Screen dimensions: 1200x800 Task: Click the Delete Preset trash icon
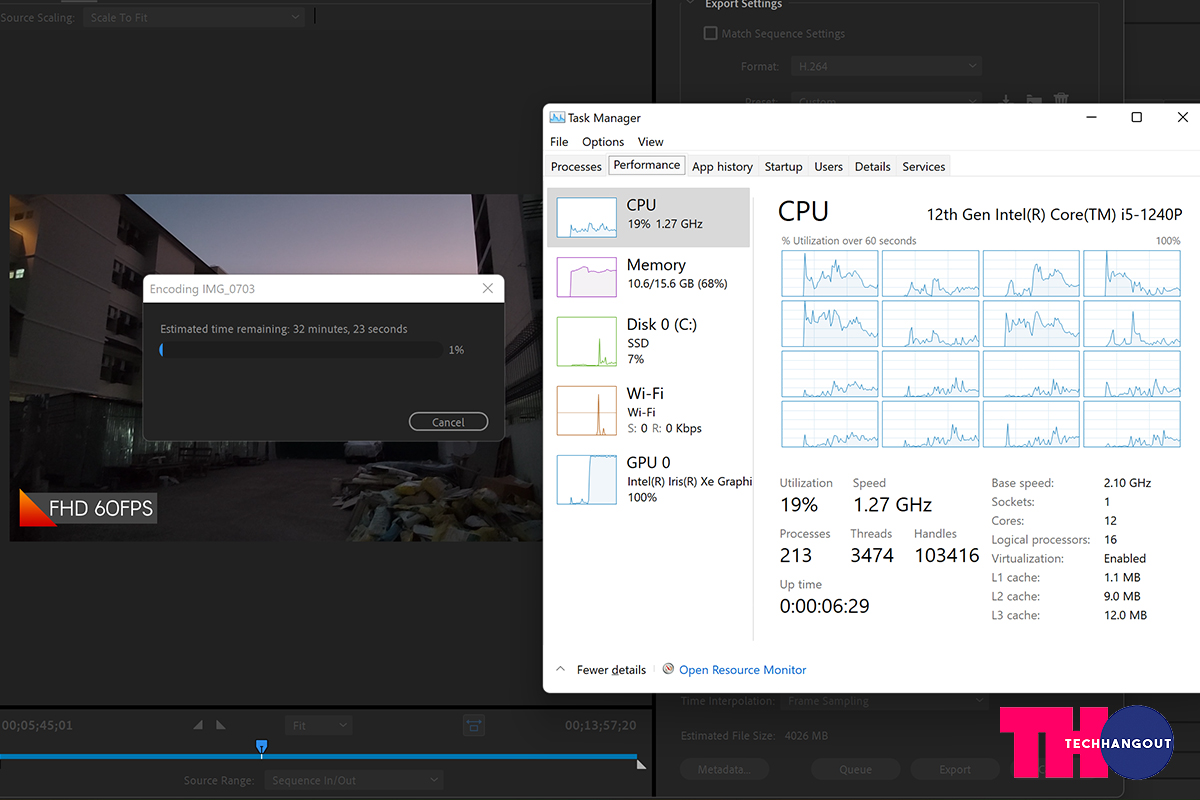[x=1061, y=100]
